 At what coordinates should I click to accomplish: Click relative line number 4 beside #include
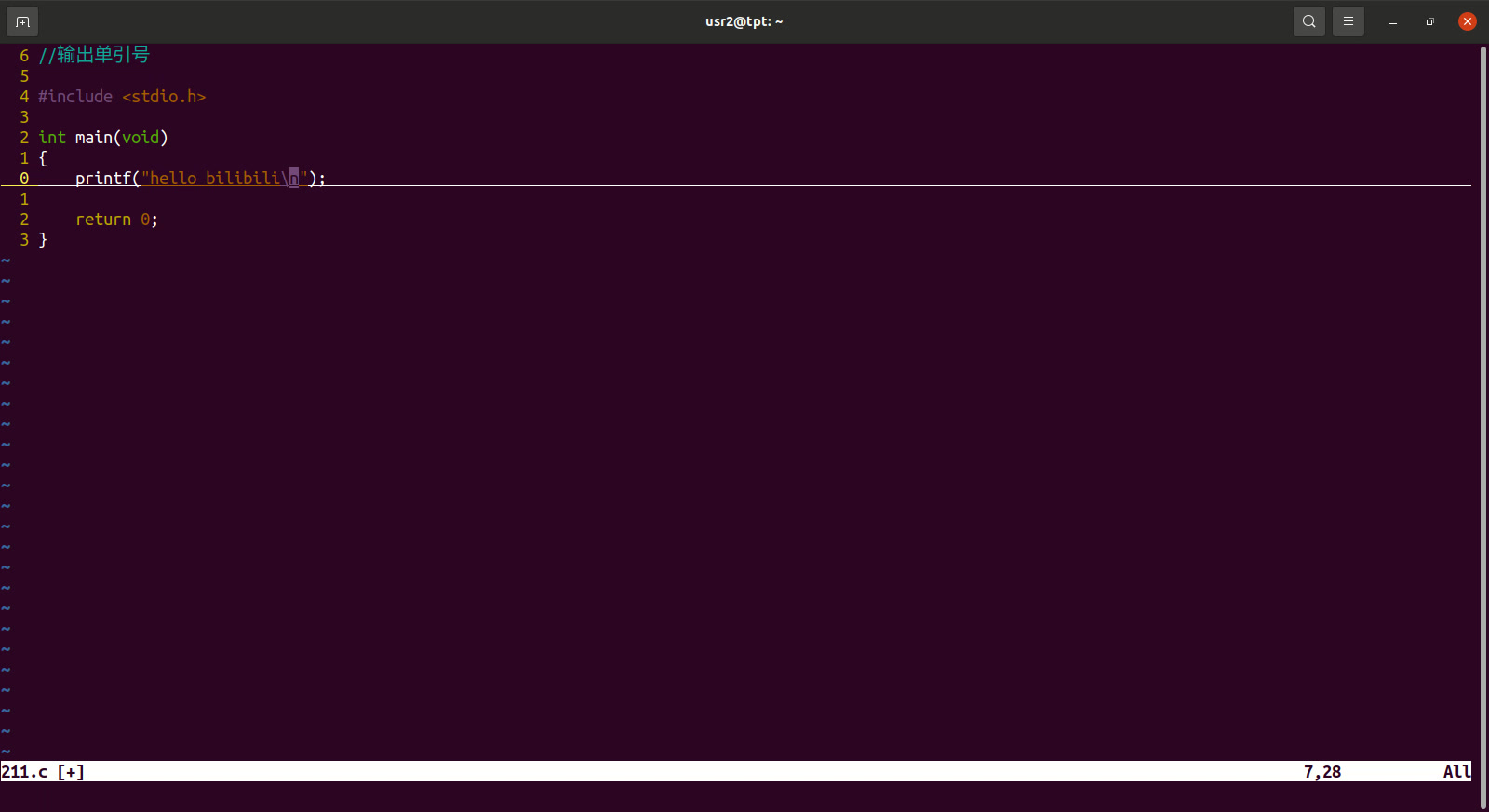click(24, 97)
